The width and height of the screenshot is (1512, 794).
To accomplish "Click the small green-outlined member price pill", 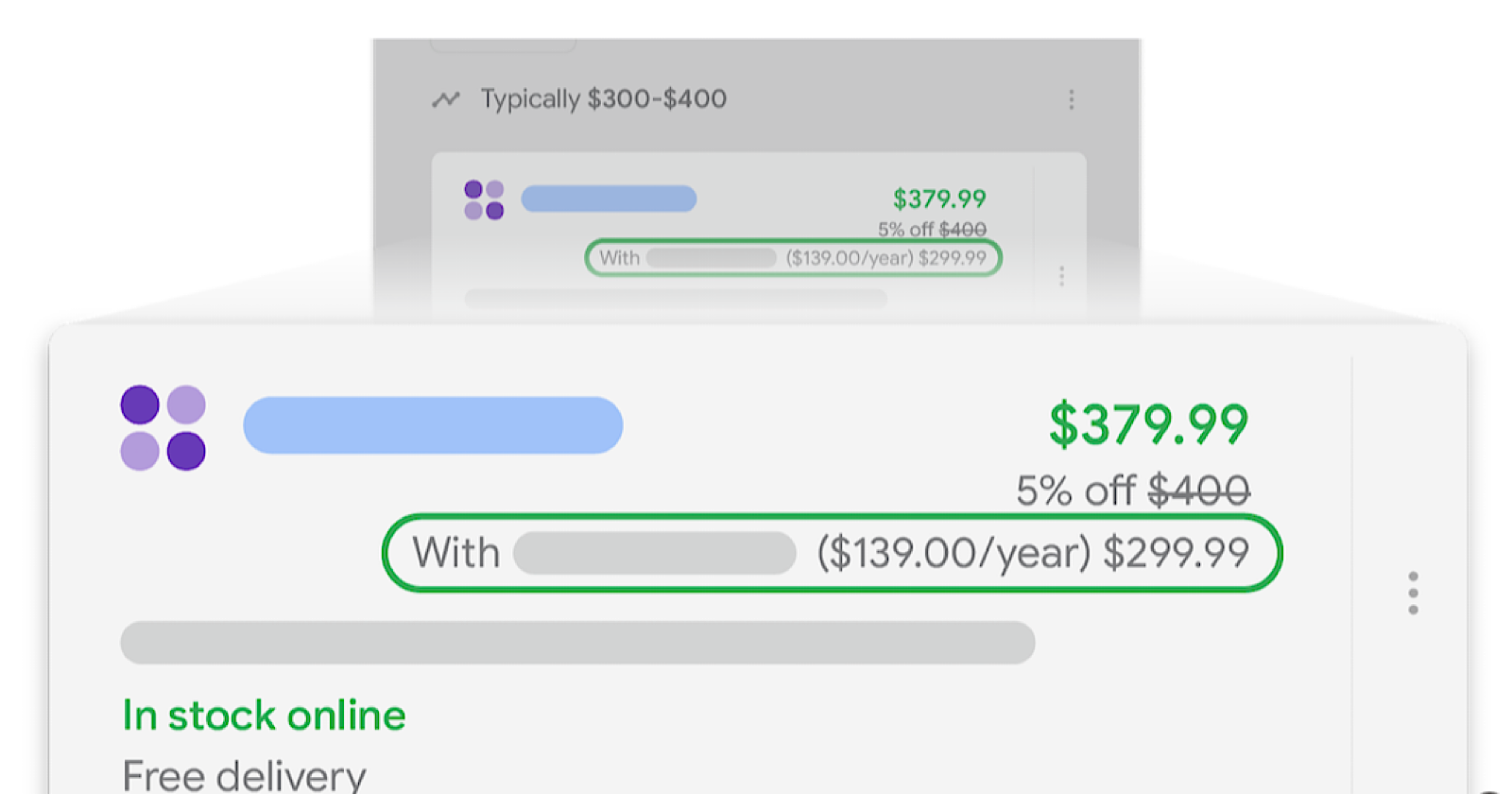I will click(793, 257).
